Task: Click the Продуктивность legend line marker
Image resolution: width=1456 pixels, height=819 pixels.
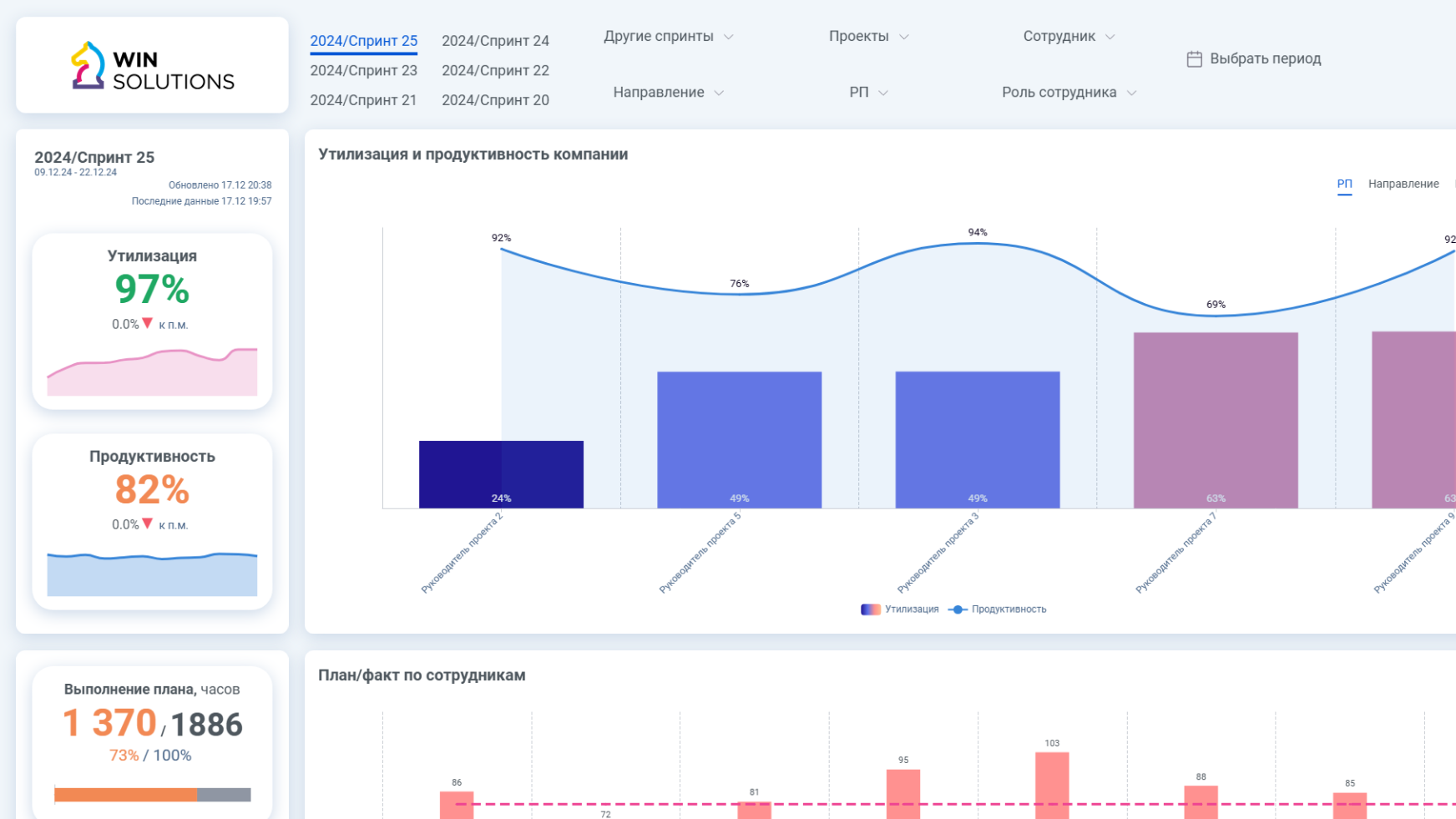Action: click(x=958, y=609)
